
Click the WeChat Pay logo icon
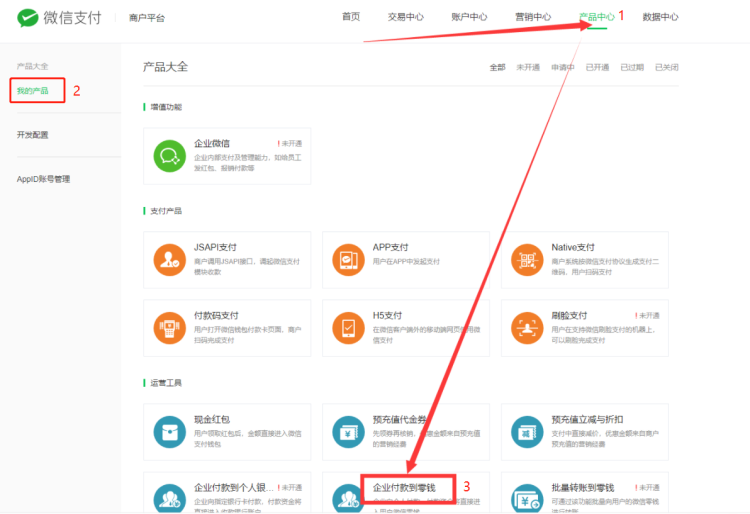click(x=27, y=18)
